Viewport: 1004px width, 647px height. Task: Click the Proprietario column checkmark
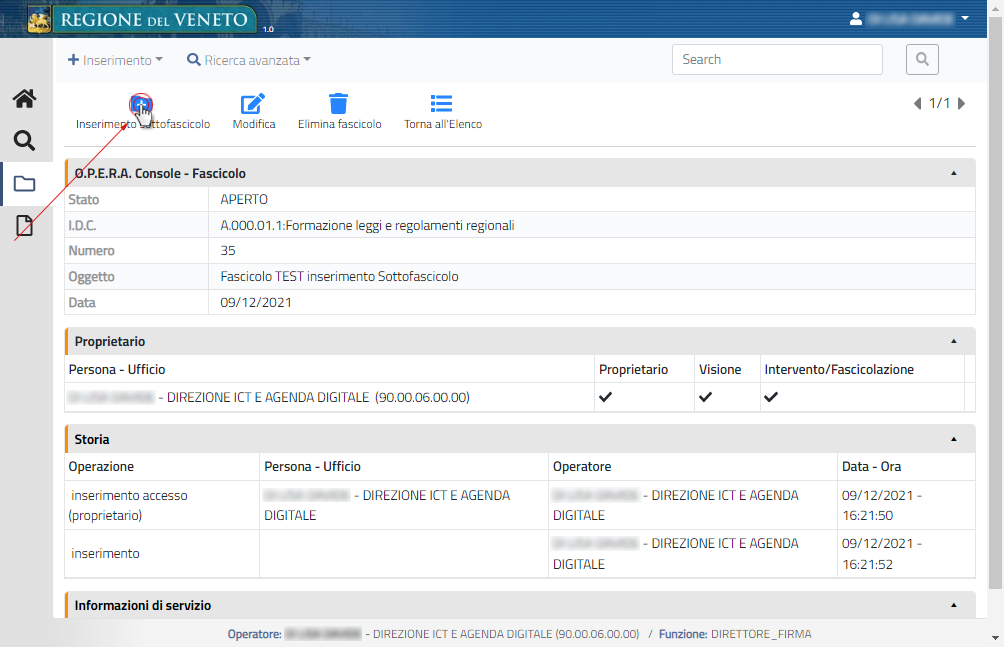pyautogui.click(x=605, y=397)
